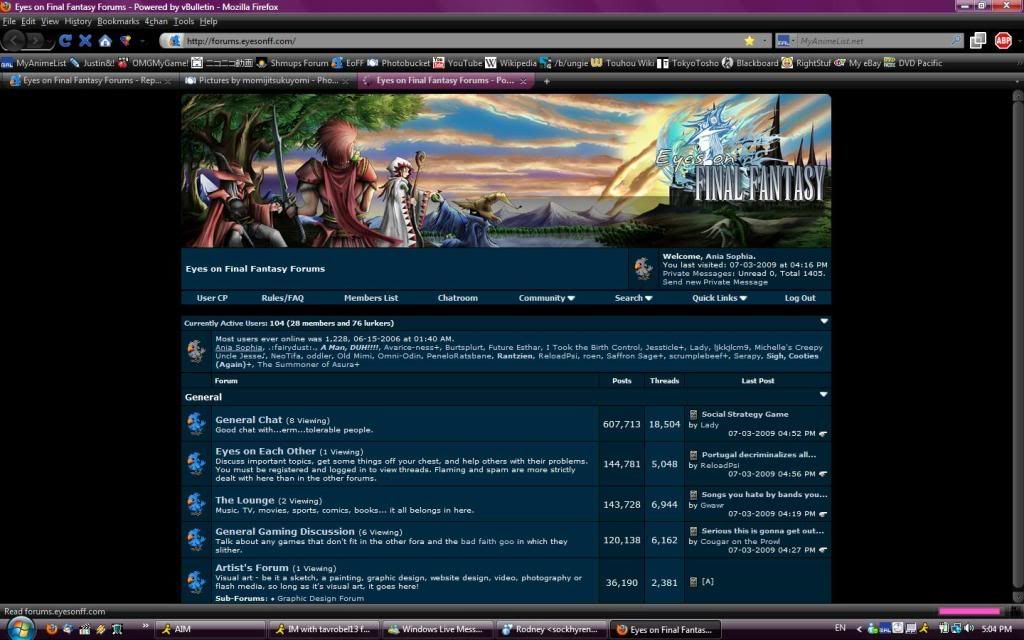Go to last post of Serious this is gonna thread

pyautogui.click(x=823, y=550)
